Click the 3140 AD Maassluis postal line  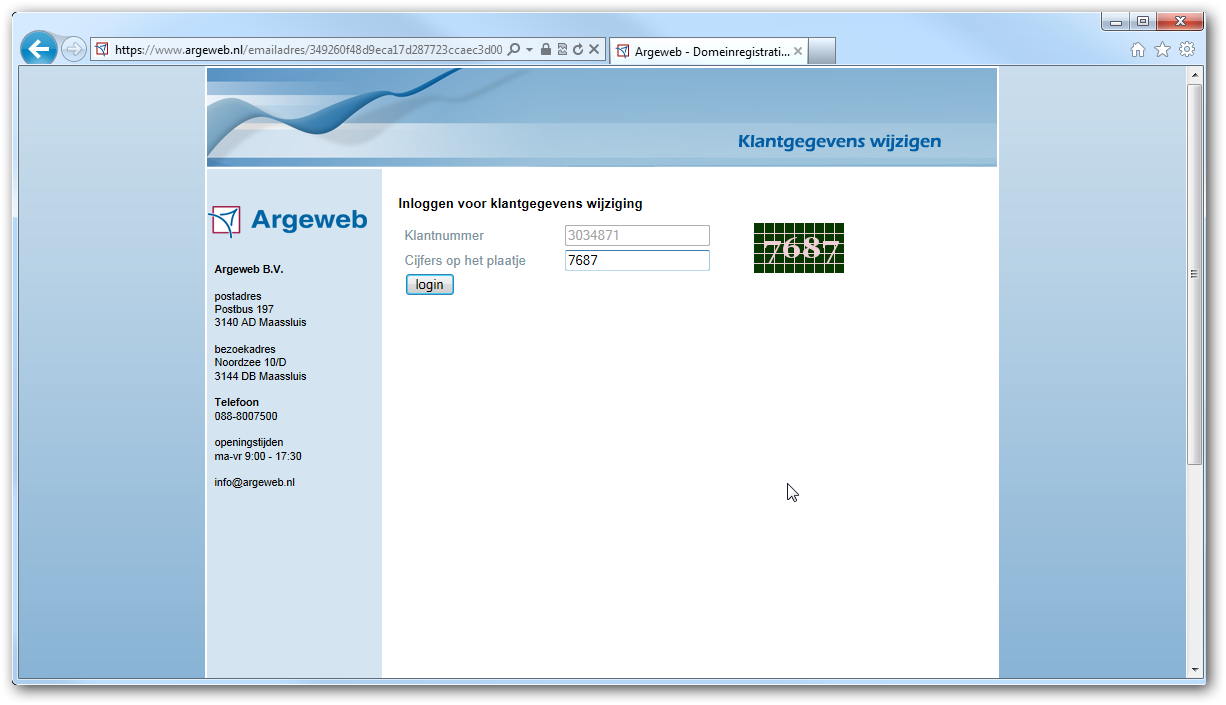coord(260,323)
